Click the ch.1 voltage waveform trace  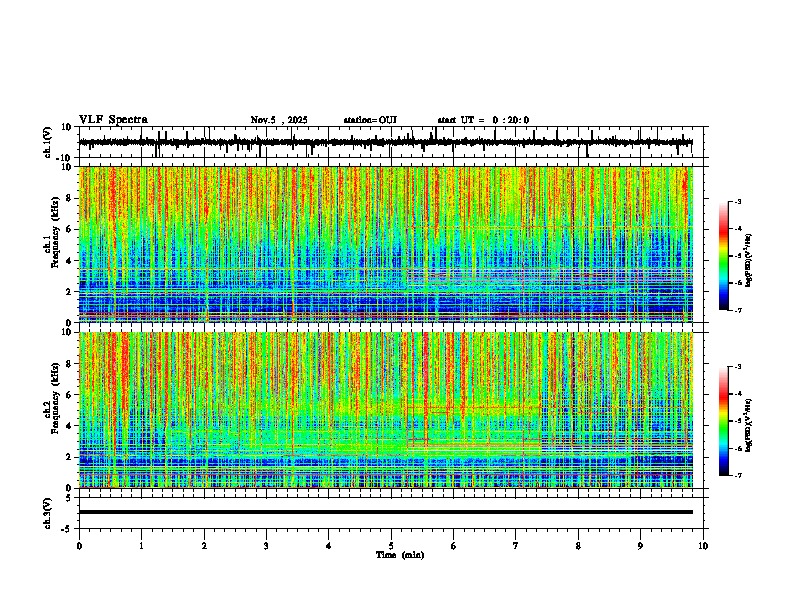(385, 142)
